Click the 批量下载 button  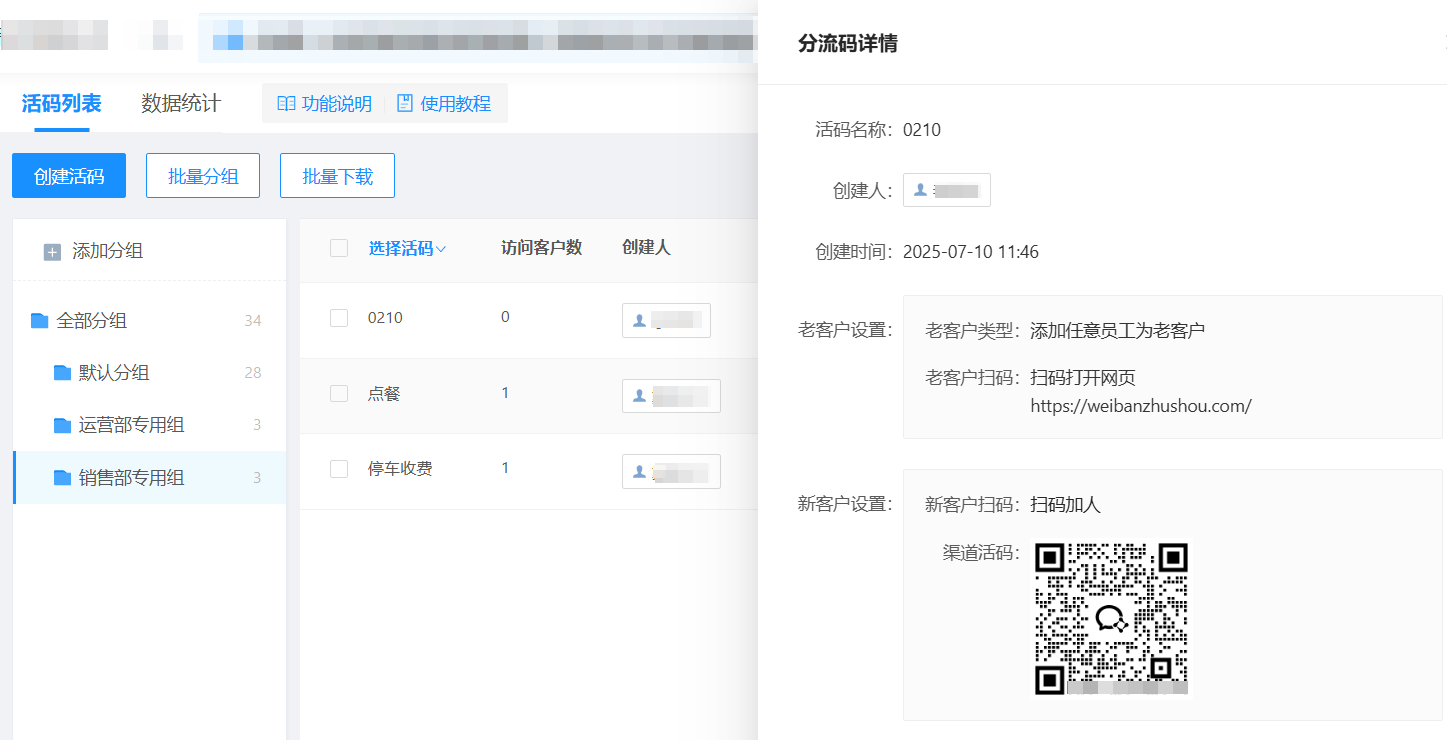tap(338, 176)
